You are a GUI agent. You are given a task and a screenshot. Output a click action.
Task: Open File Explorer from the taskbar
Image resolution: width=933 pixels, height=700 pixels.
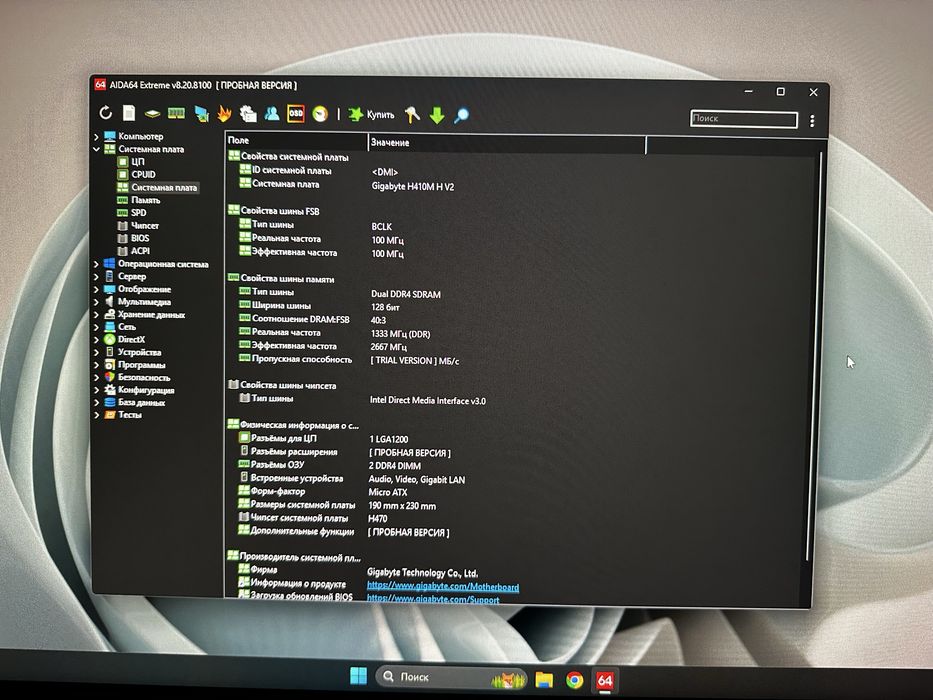pyautogui.click(x=544, y=679)
